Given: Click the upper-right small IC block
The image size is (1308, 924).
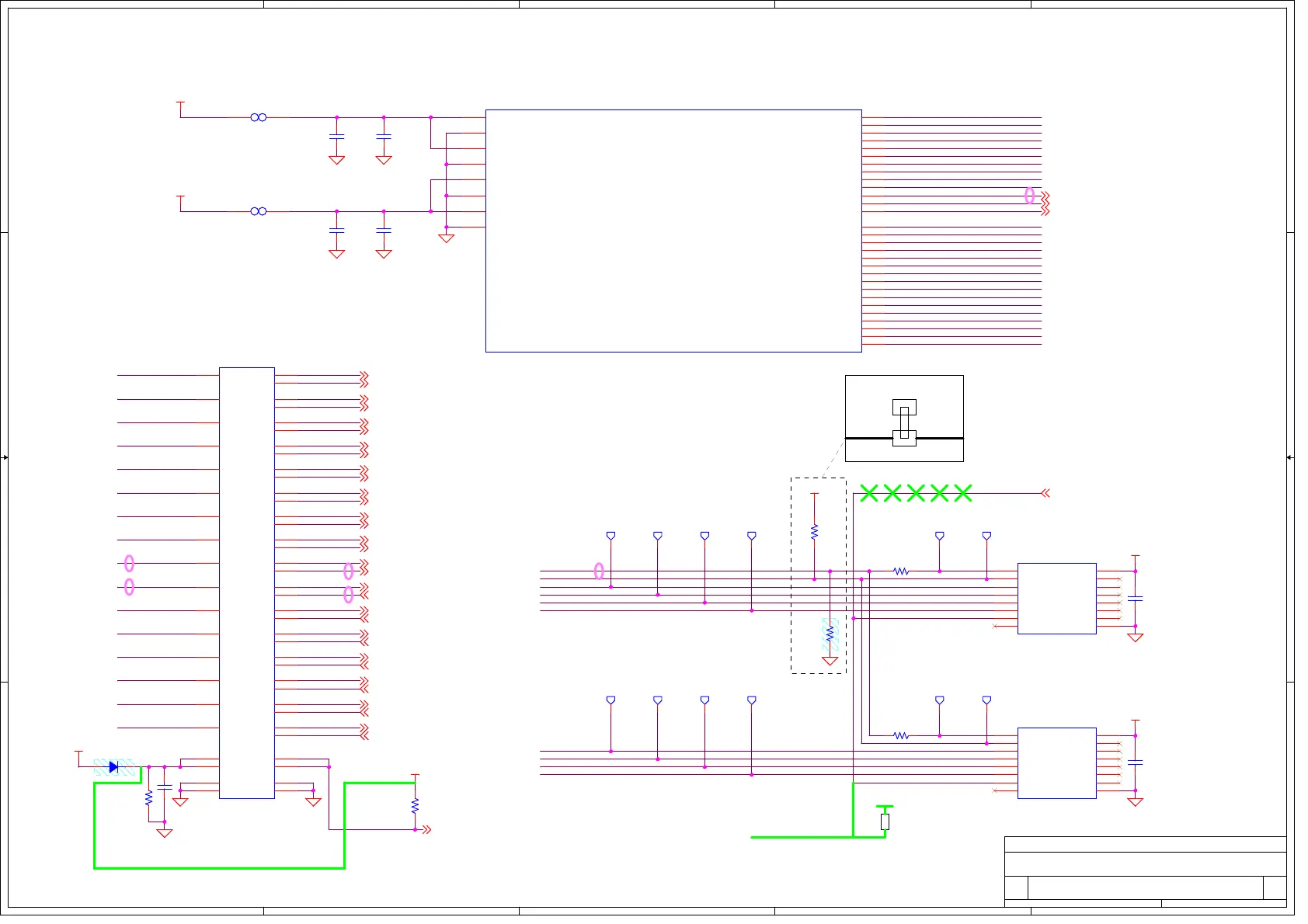Looking at the screenshot, I should 1056,599.
